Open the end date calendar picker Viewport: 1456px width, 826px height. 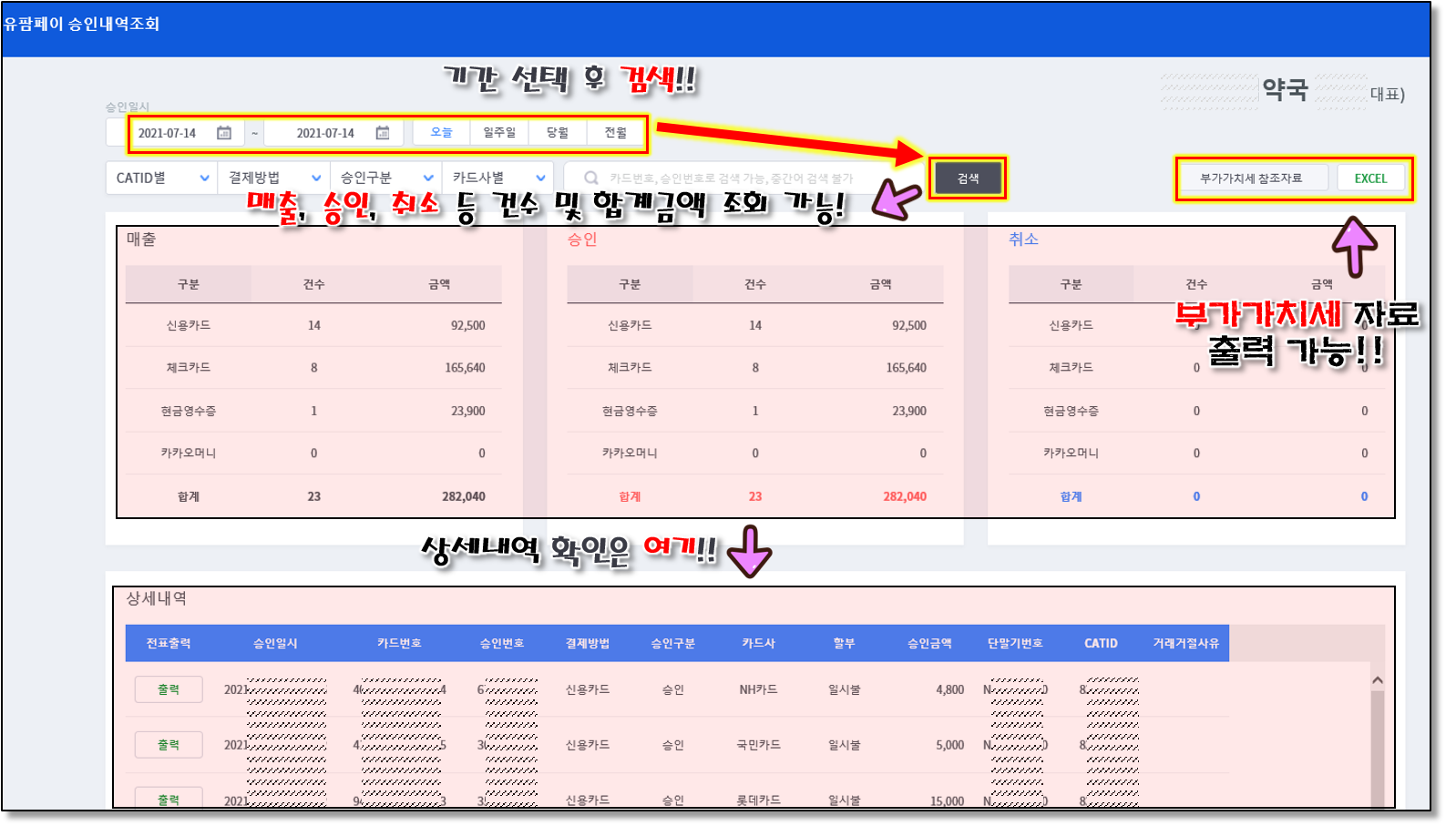pos(383,133)
